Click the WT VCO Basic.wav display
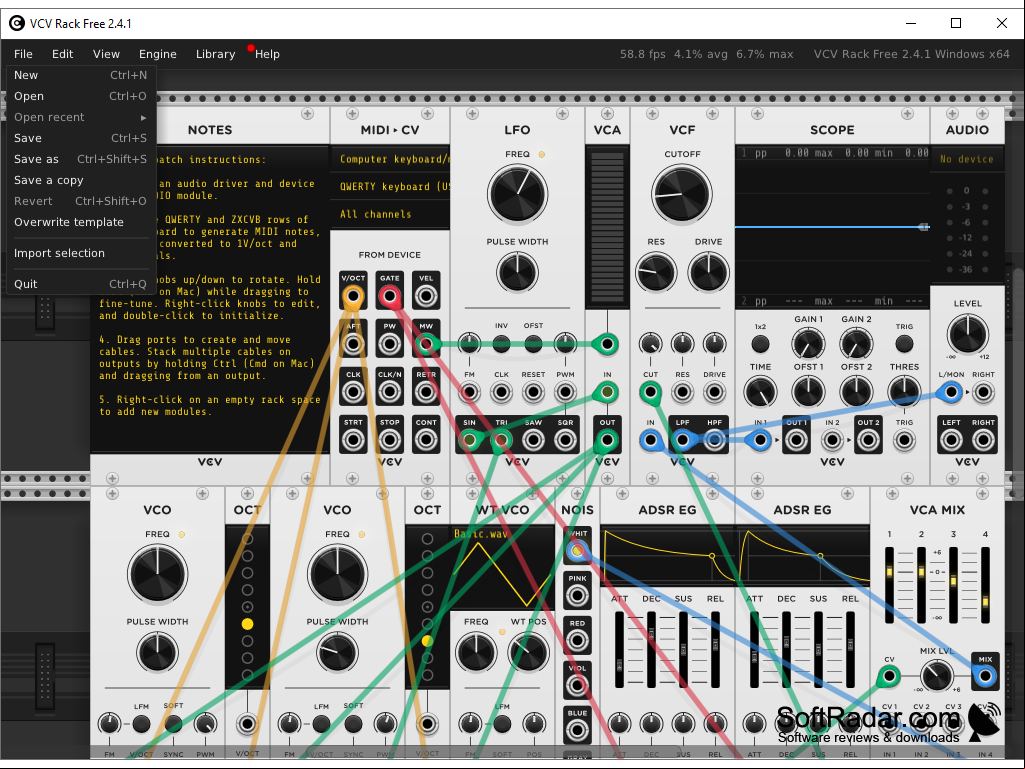The height and width of the screenshot is (769, 1025). click(x=502, y=568)
